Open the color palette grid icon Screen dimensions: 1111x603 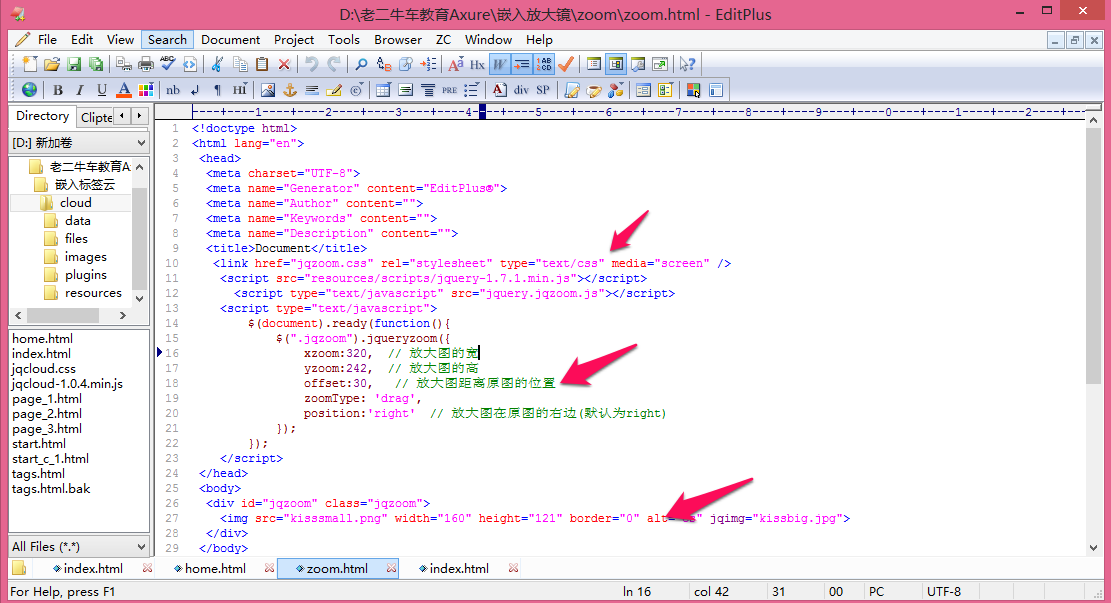[x=146, y=90]
